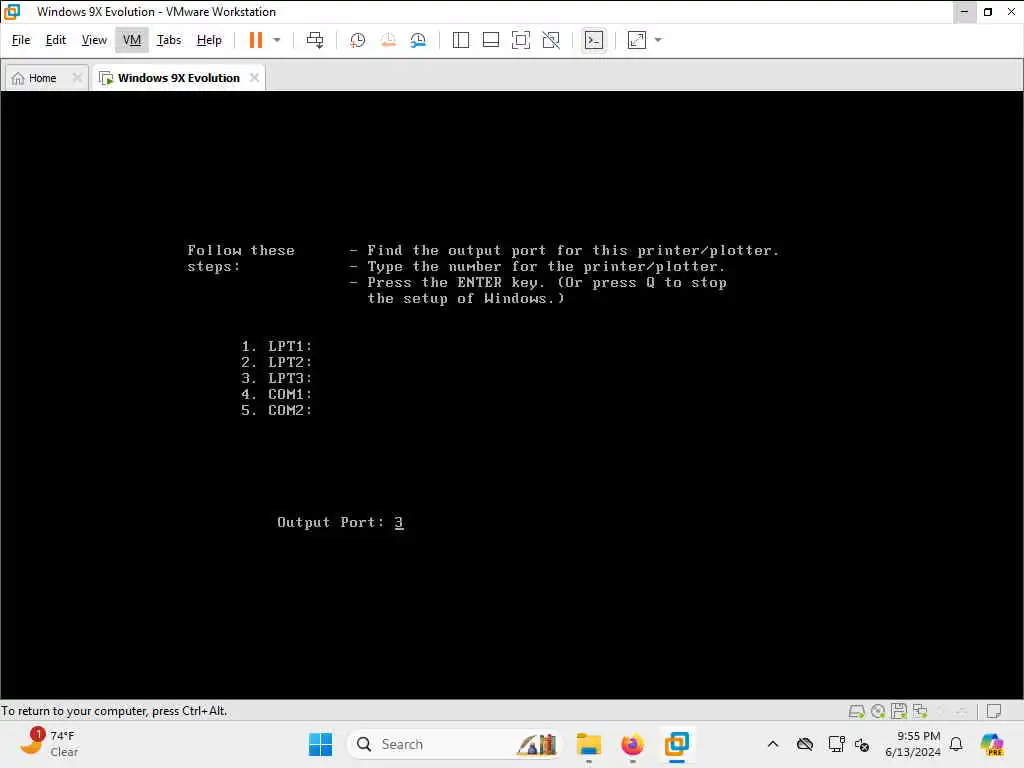Open the Help menu
Viewport: 1024px width, 768px height.
coord(209,40)
